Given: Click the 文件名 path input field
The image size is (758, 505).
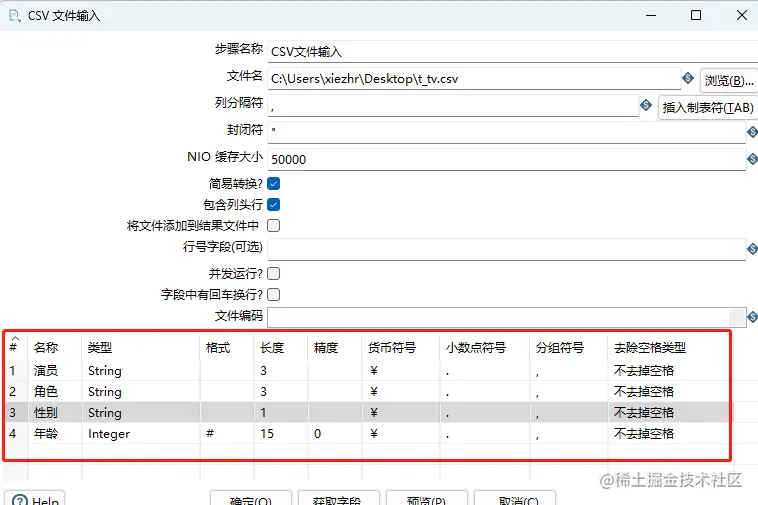Looking at the screenshot, I should click(x=474, y=79).
